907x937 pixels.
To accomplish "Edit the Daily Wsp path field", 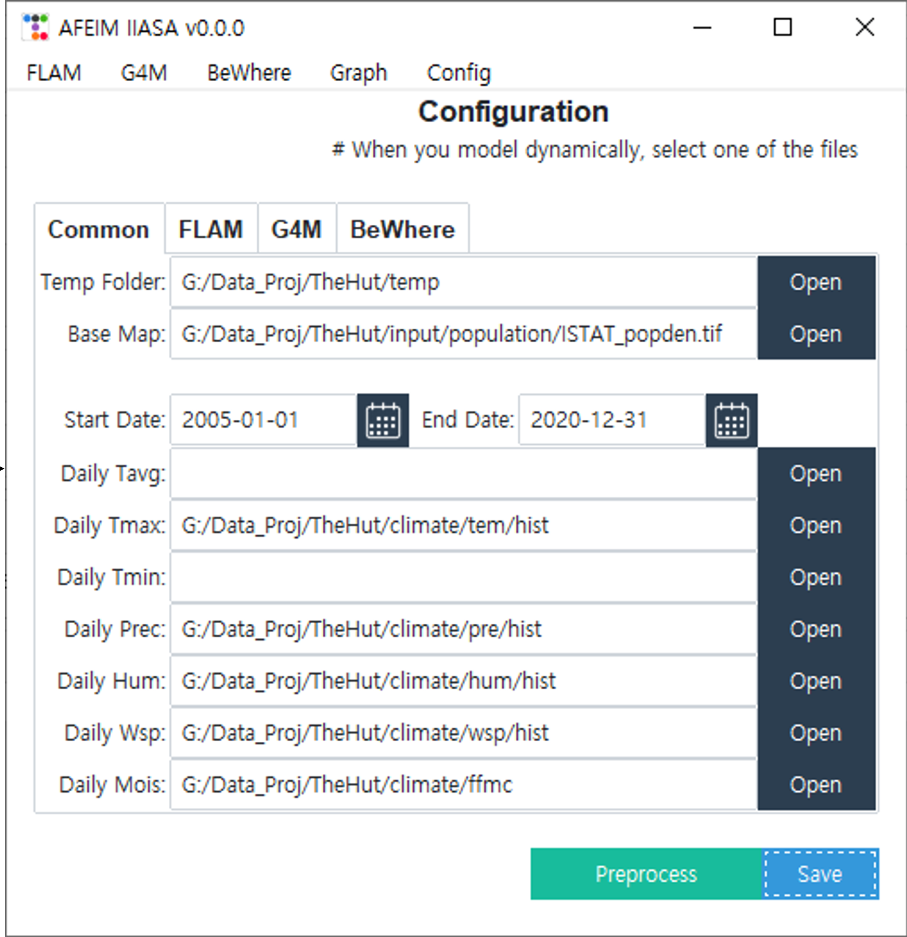I will click(464, 733).
